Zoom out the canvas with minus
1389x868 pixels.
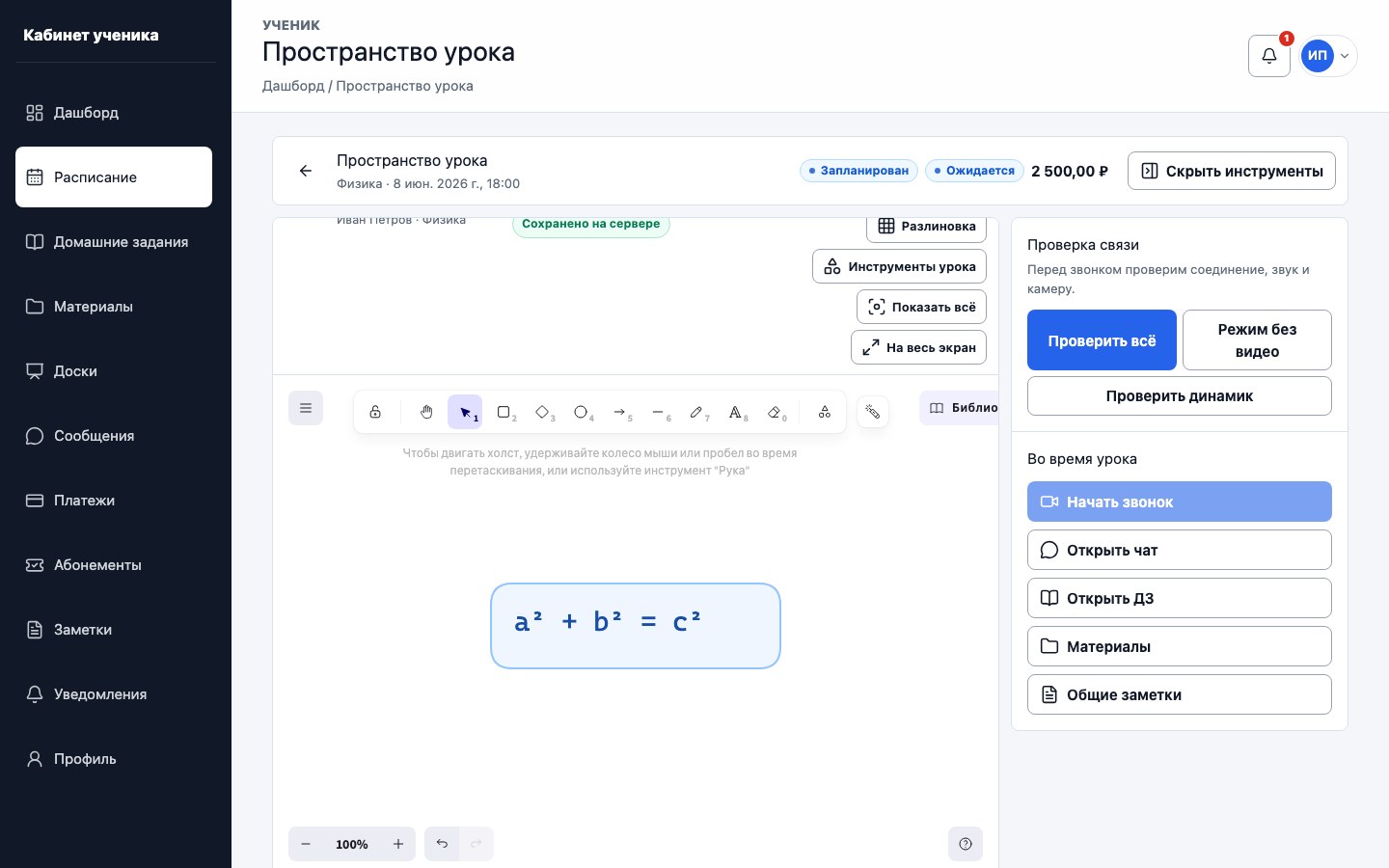pyautogui.click(x=306, y=844)
